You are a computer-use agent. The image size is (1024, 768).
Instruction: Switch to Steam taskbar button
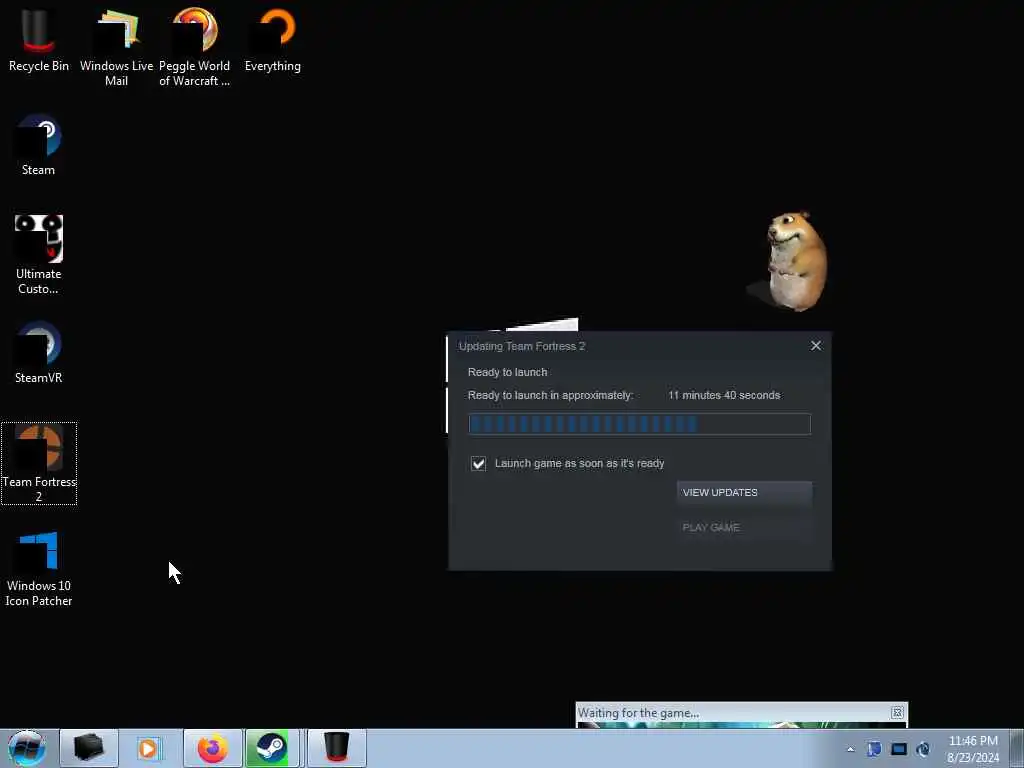(x=272, y=748)
